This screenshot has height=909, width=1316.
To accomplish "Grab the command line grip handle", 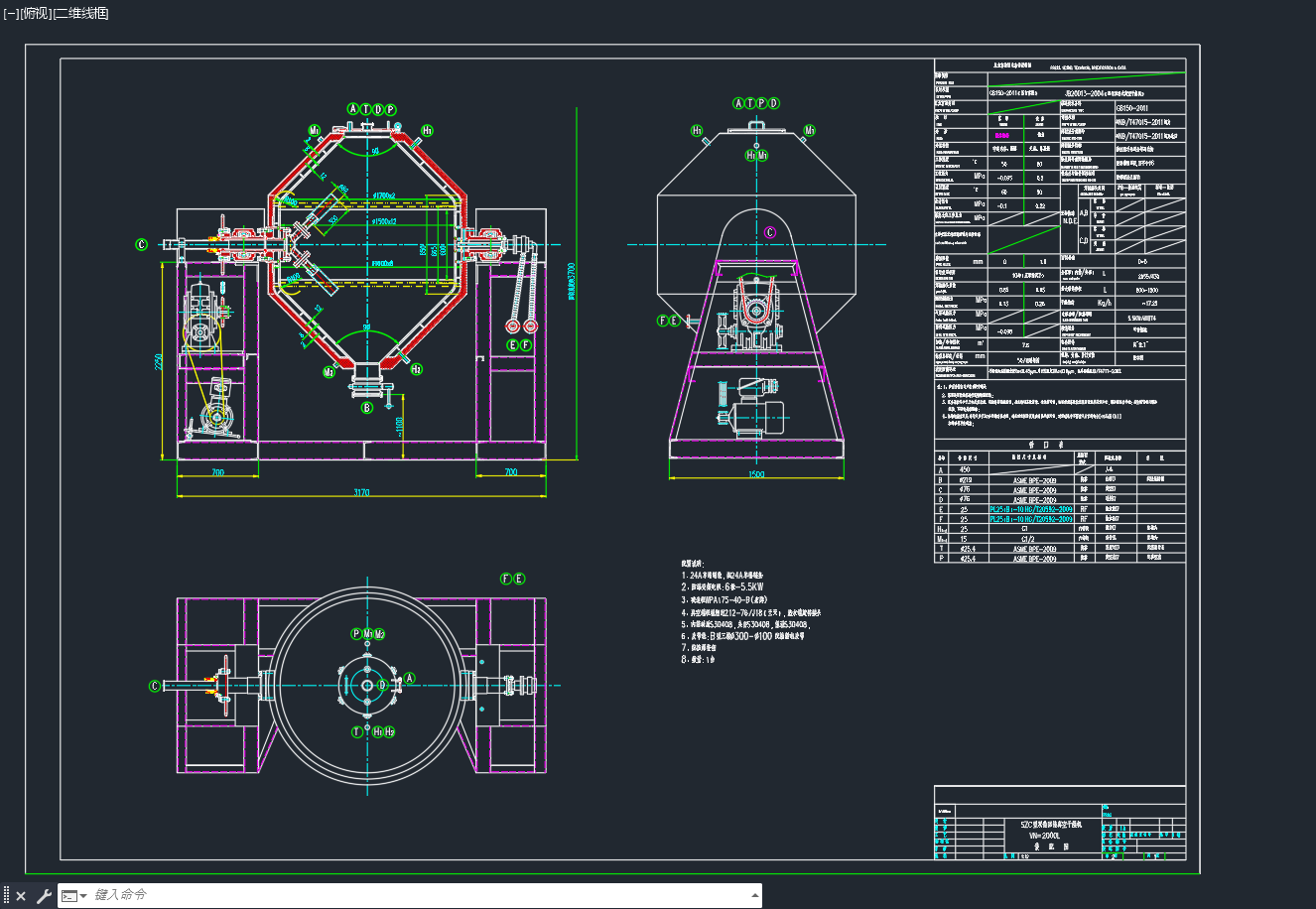I will (x=6, y=896).
